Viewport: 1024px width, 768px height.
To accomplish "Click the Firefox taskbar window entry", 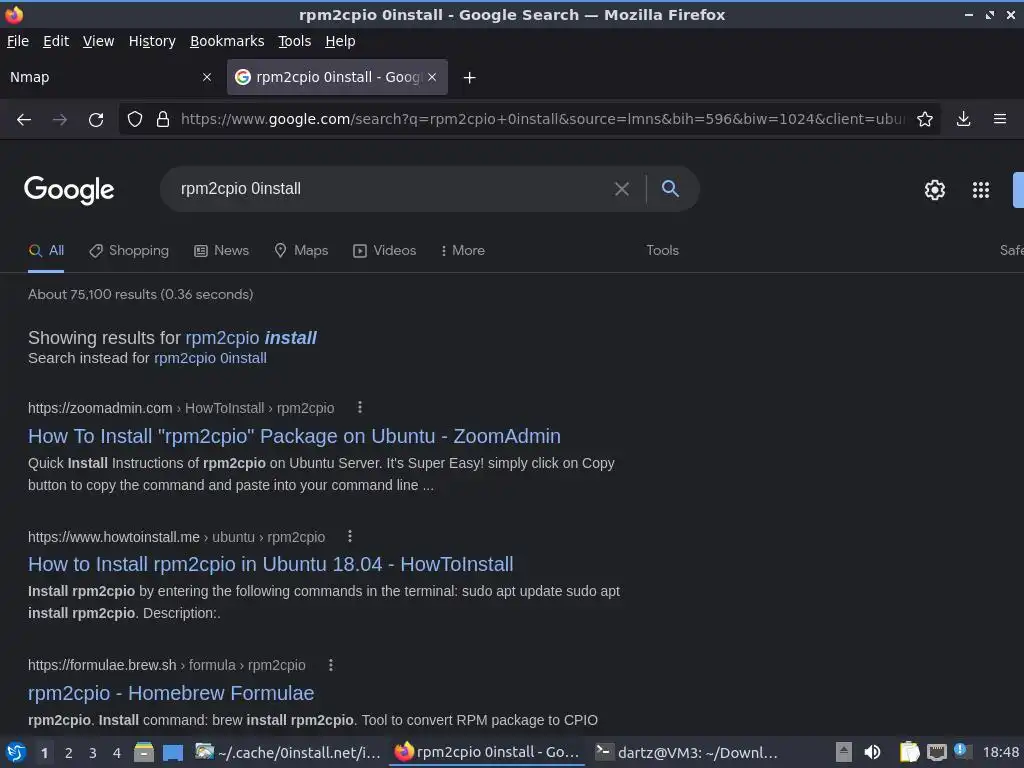I will click(487, 752).
